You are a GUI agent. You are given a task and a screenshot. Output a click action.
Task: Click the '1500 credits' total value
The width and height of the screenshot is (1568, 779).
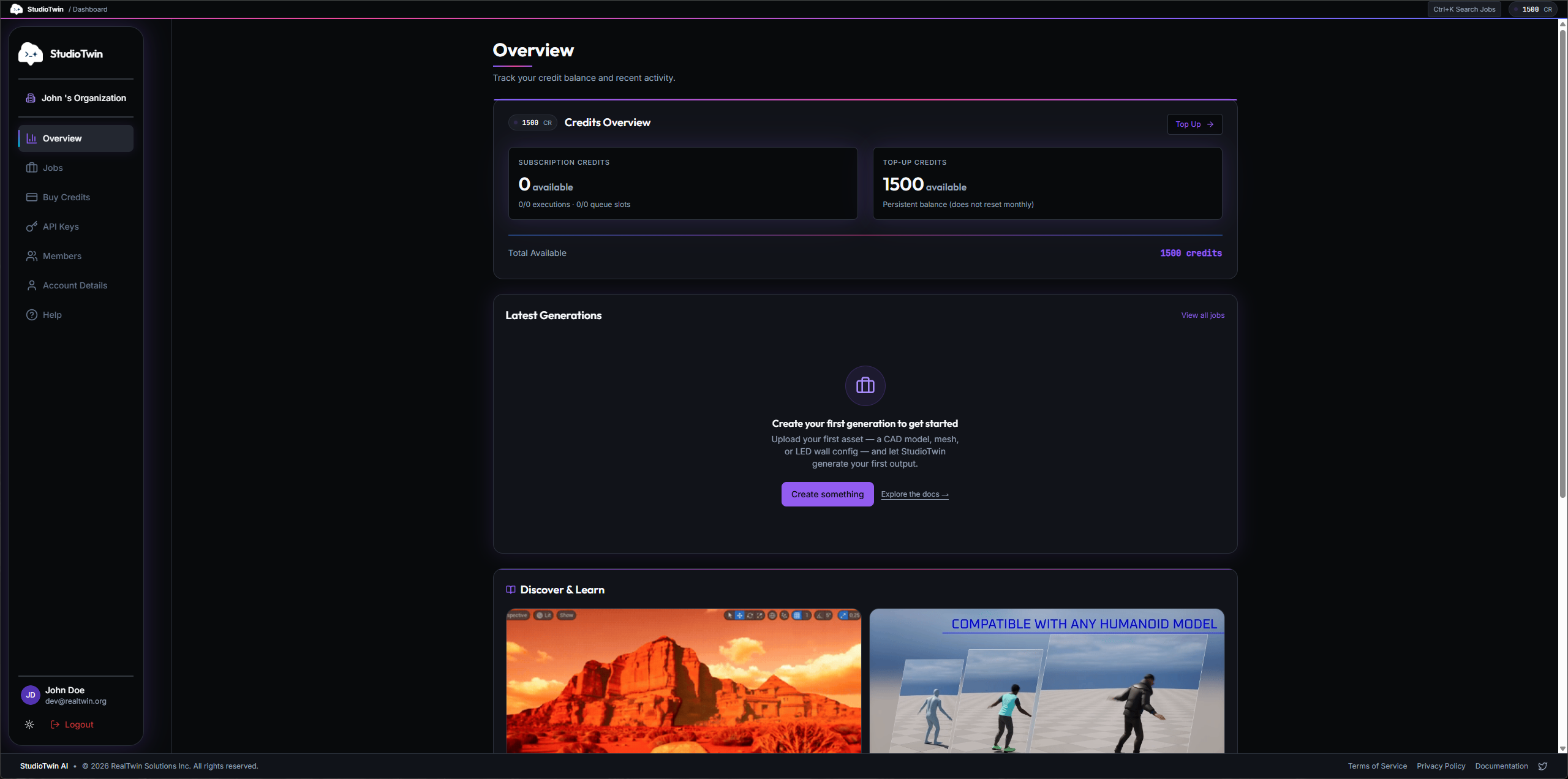coord(1191,253)
